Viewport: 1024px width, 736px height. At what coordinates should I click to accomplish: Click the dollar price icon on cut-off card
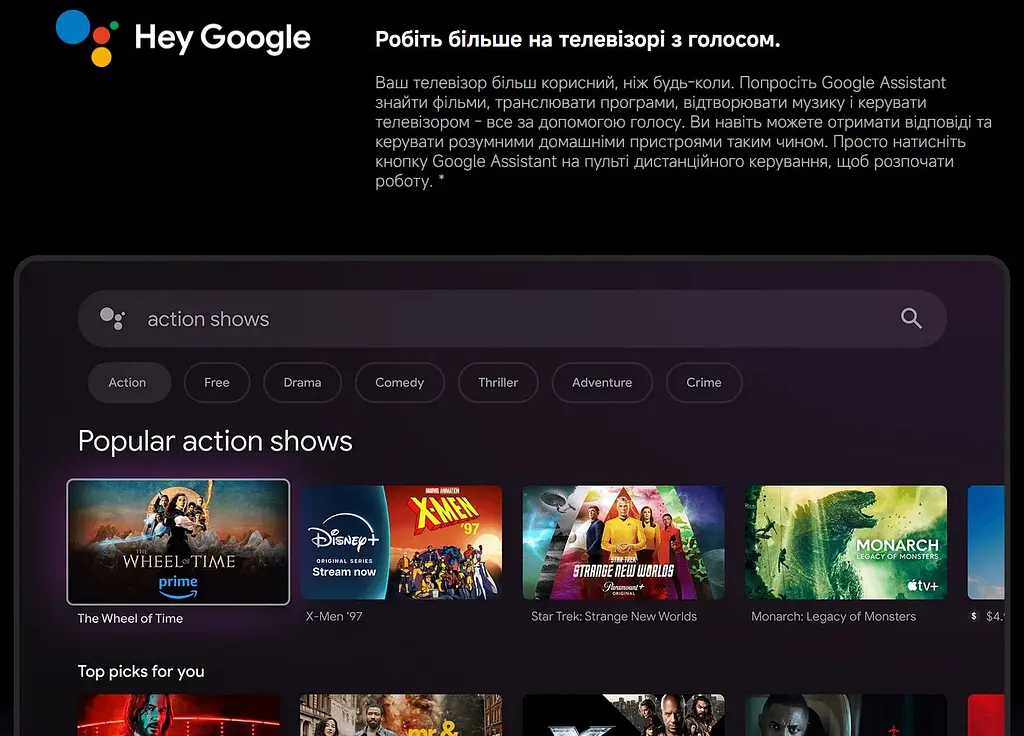click(974, 616)
